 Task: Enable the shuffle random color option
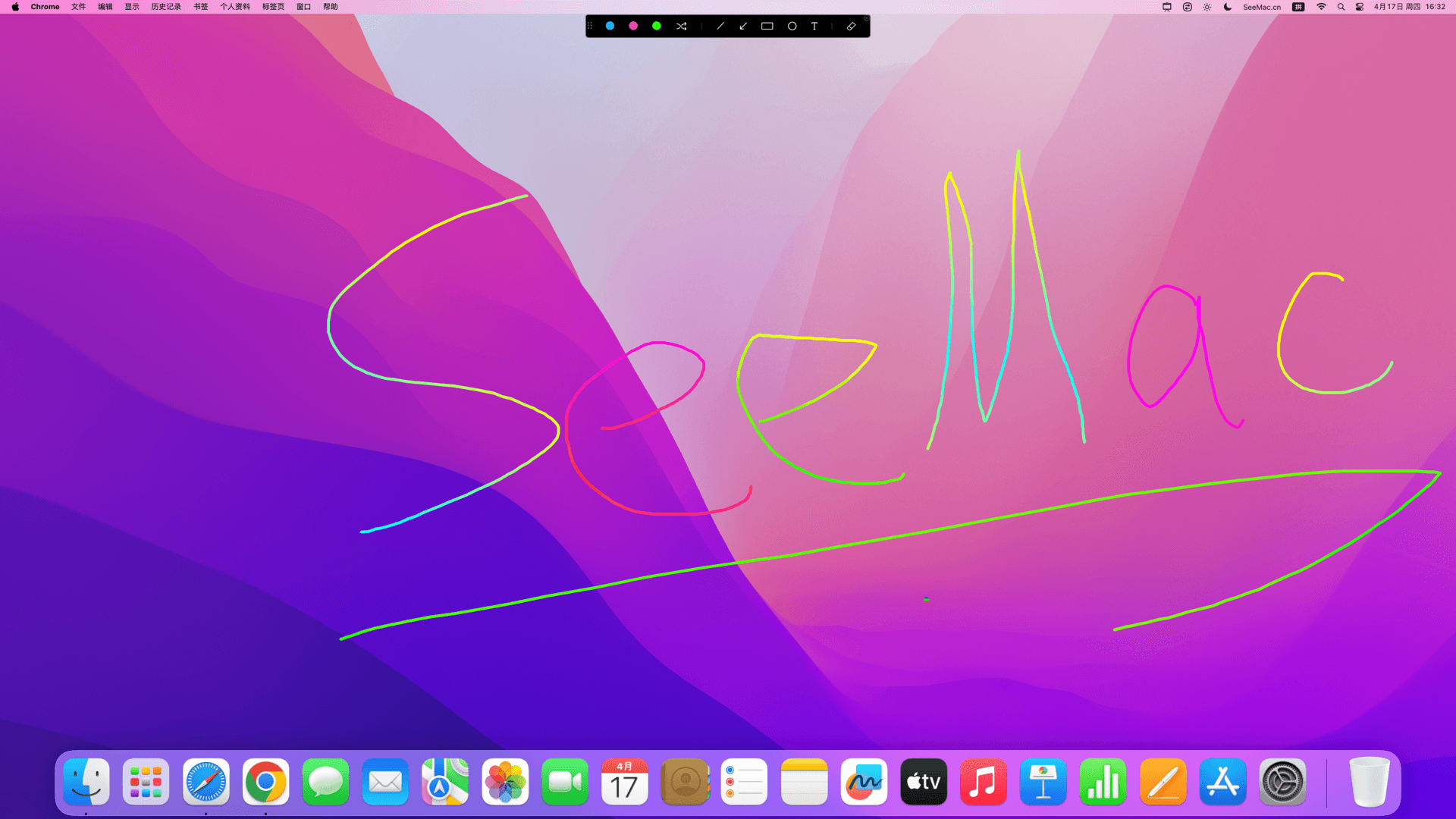(681, 26)
